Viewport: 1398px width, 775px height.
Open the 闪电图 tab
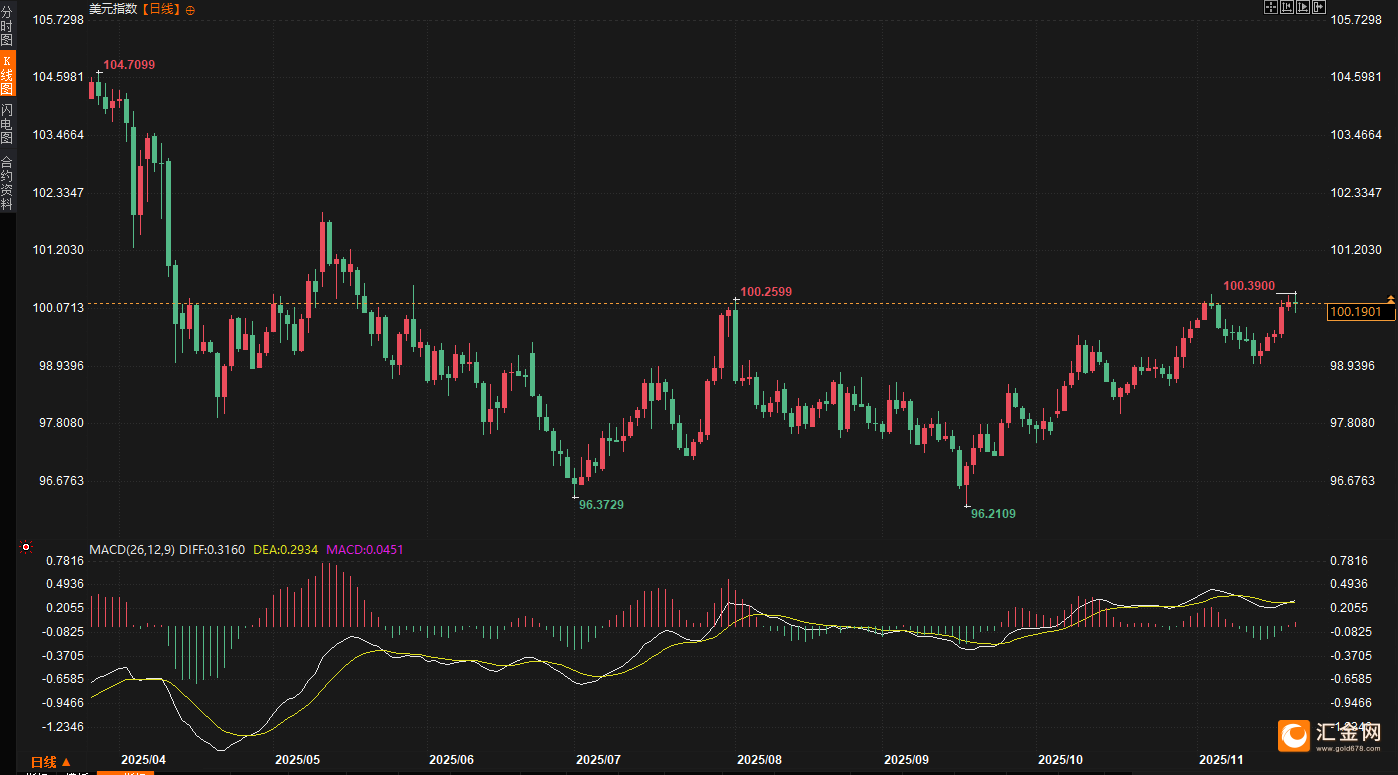click(x=7, y=124)
